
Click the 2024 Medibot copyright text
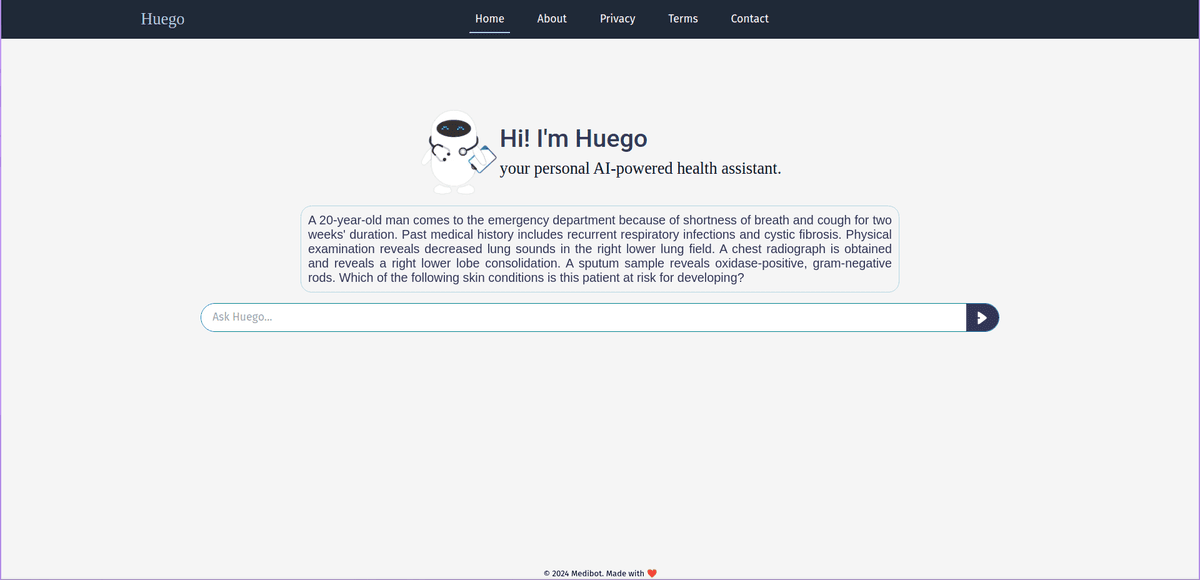coord(573,573)
